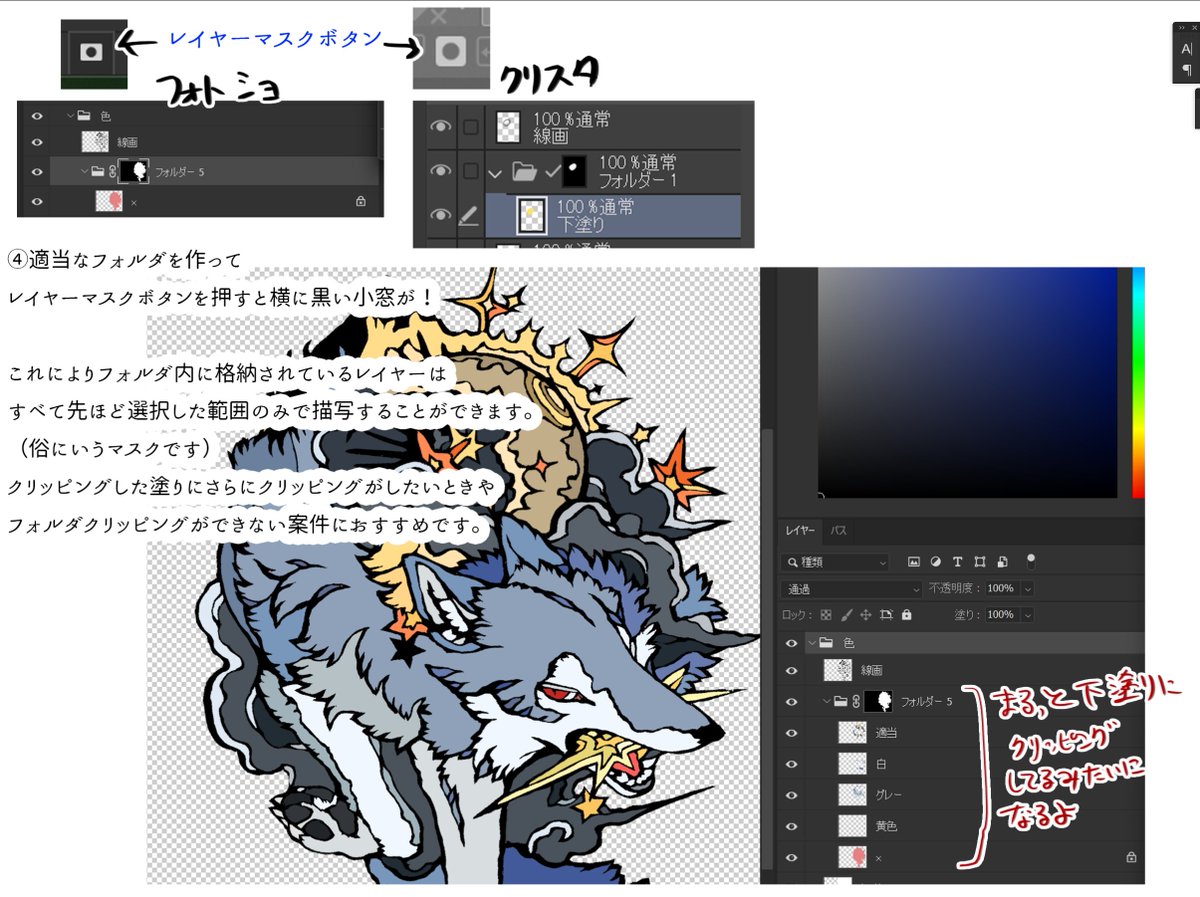
Task: Toggle eye of フォルダー 1 in Clip Studio panel
Action: tap(440, 172)
